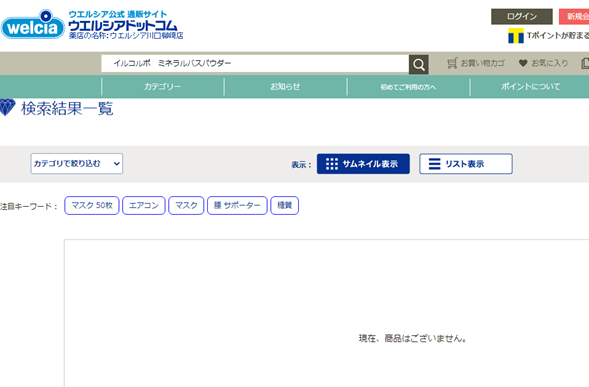Click the heart favorites icon
The image size is (589, 387).
(x=523, y=63)
